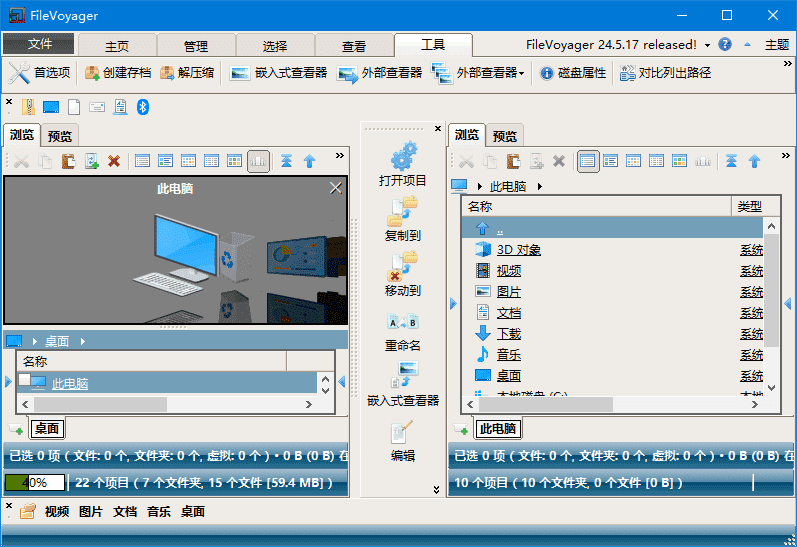797x547 pixels.
Task: Open 首选项 preferences from the toolbar
Action: pyautogui.click(x=40, y=73)
